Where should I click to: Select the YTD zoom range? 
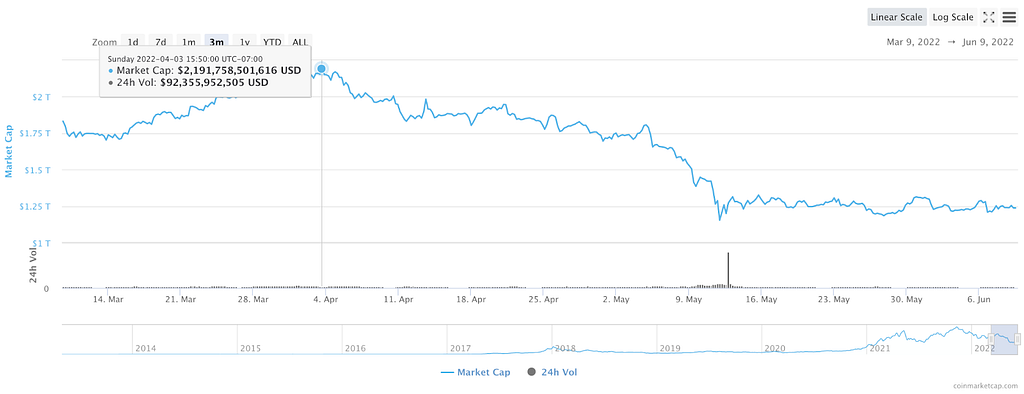coord(272,42)
